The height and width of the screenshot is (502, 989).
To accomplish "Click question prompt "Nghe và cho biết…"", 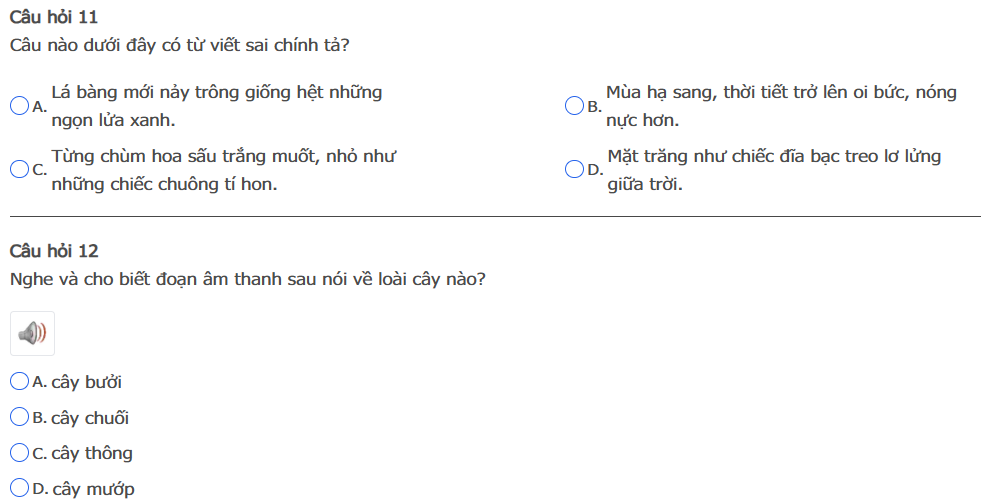I will coord(247,279).
